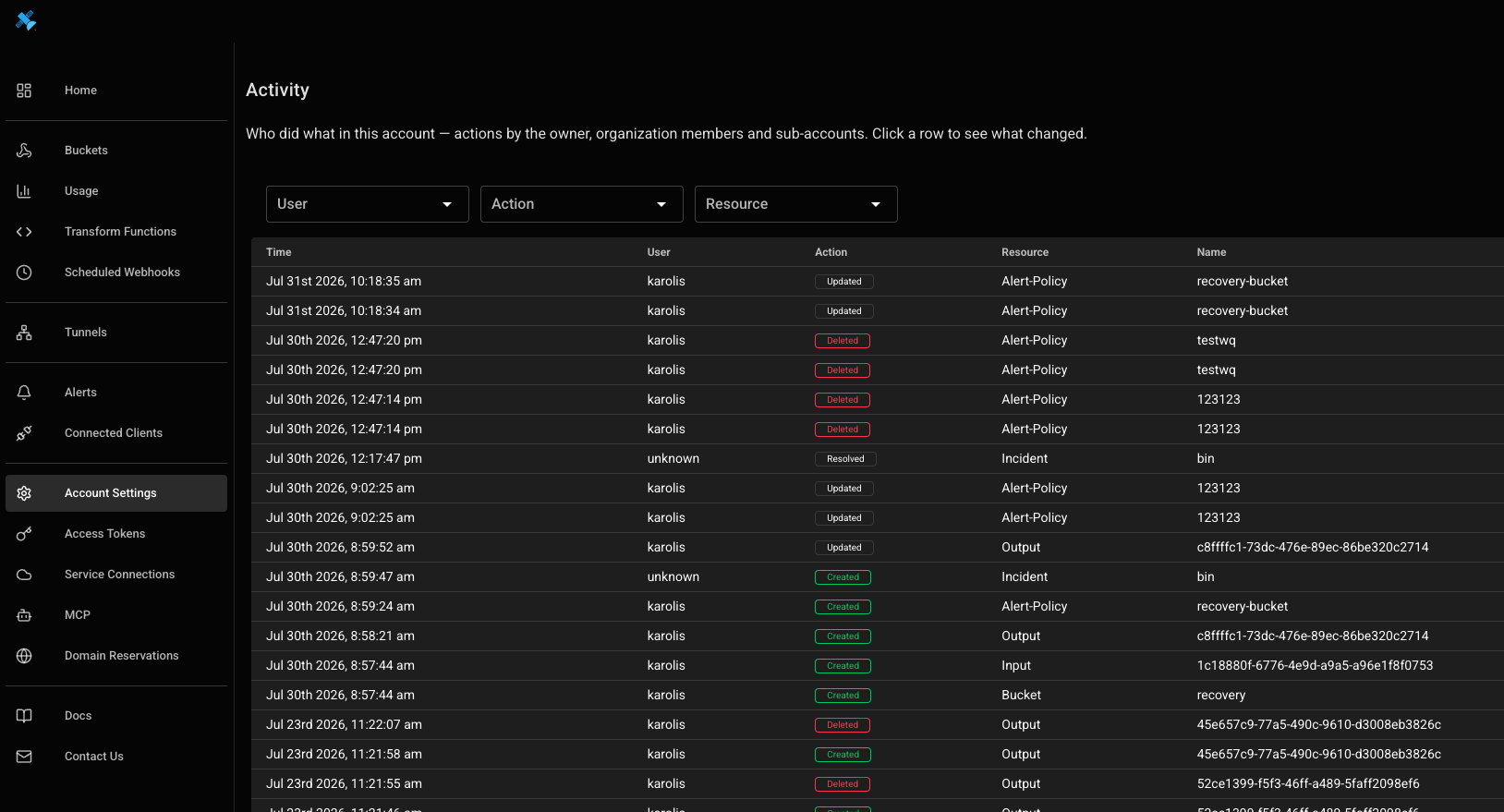This screenshot has width=1504, height=812.
Task: Open the Jul 31st 10:18:34 am activity row
Action: coord(878,311)
